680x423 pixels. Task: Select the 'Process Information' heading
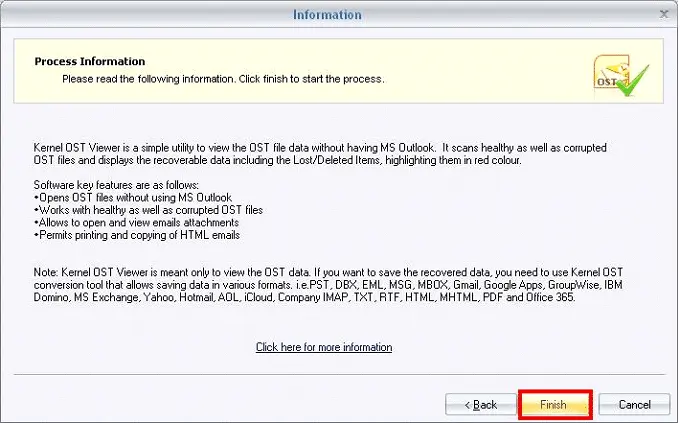click(90, 61)
